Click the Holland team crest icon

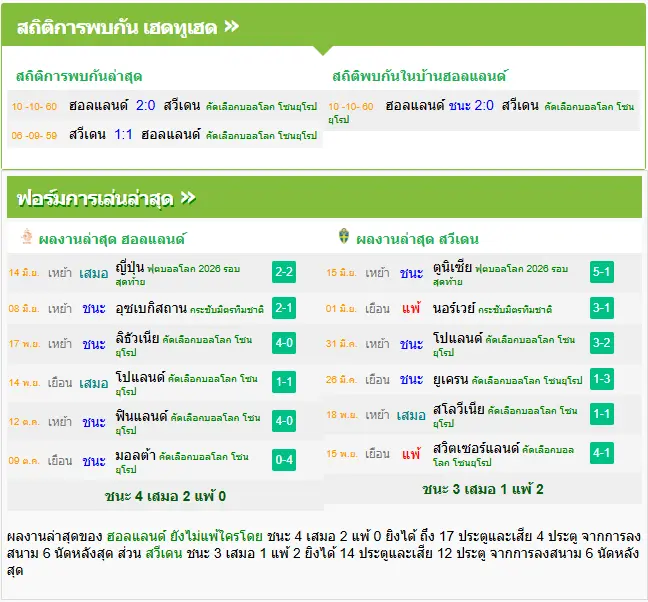27,237
